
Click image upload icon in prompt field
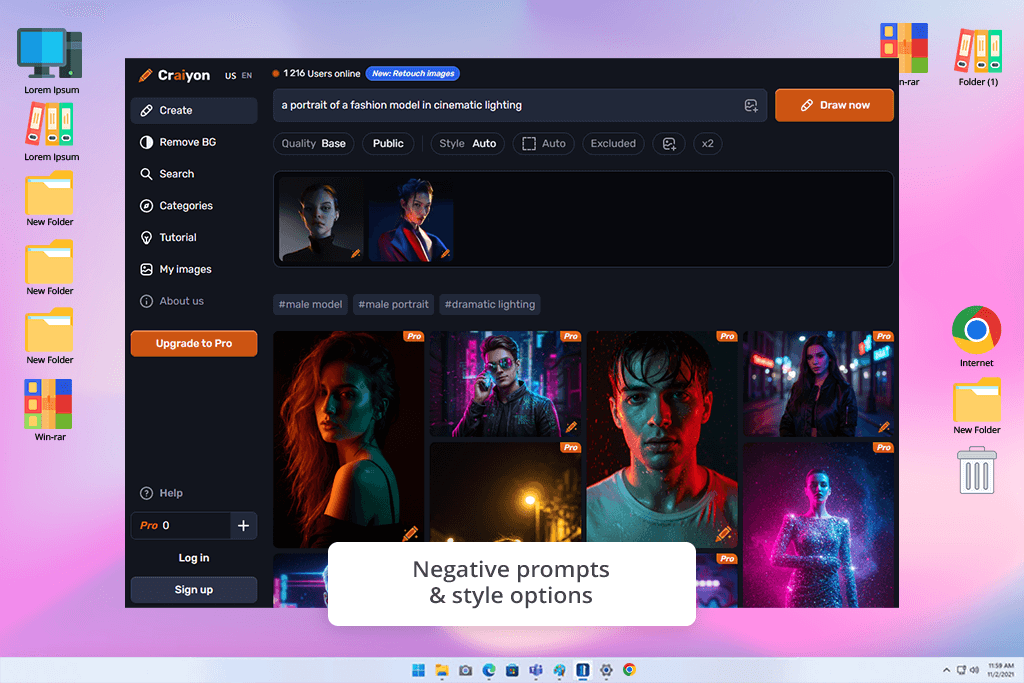751,105
